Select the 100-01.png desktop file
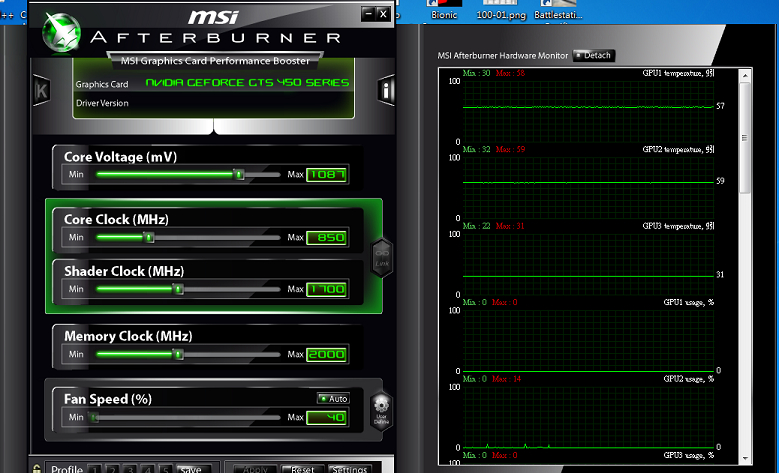The height and width of the screenshot is (473, 779). click(x=501, y=10)
